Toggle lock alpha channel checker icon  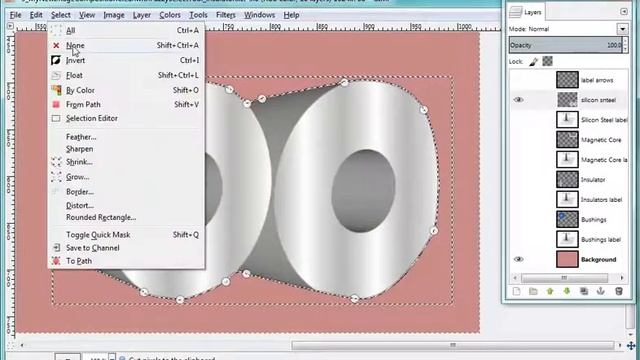pos(547,61)
